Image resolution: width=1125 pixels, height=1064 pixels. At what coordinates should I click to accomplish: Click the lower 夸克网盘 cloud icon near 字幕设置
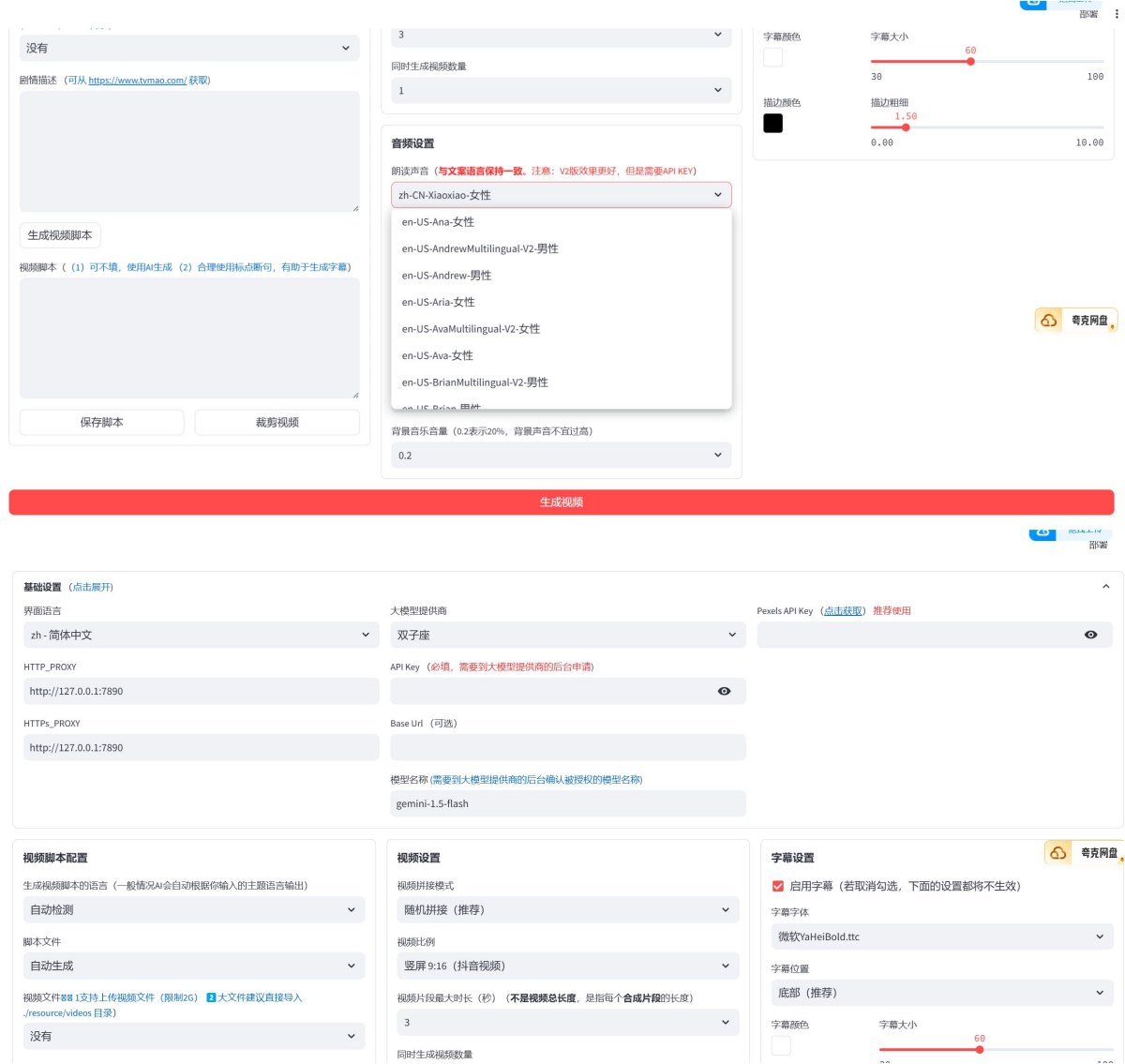point(1058,853)
